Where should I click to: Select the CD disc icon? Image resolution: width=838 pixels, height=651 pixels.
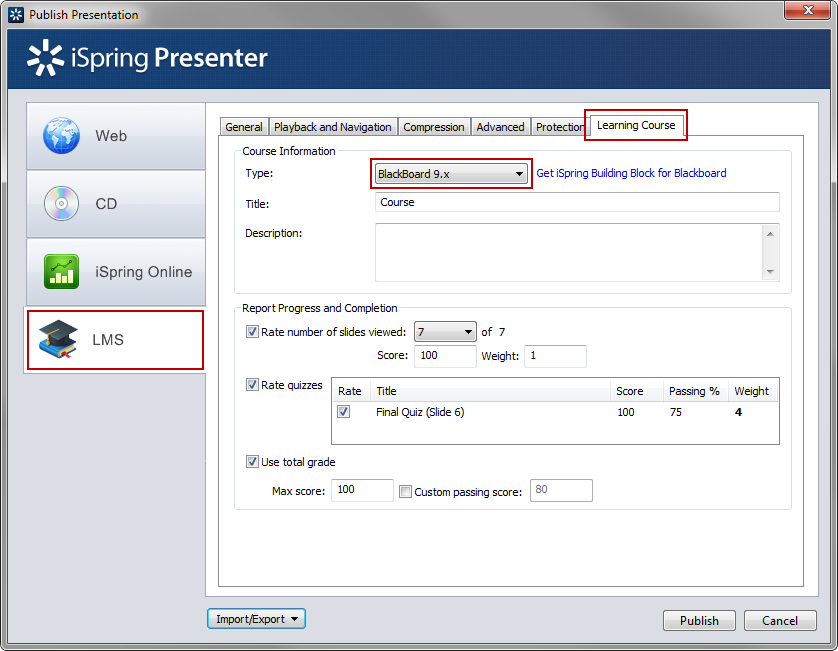click(x=61, y=204)
